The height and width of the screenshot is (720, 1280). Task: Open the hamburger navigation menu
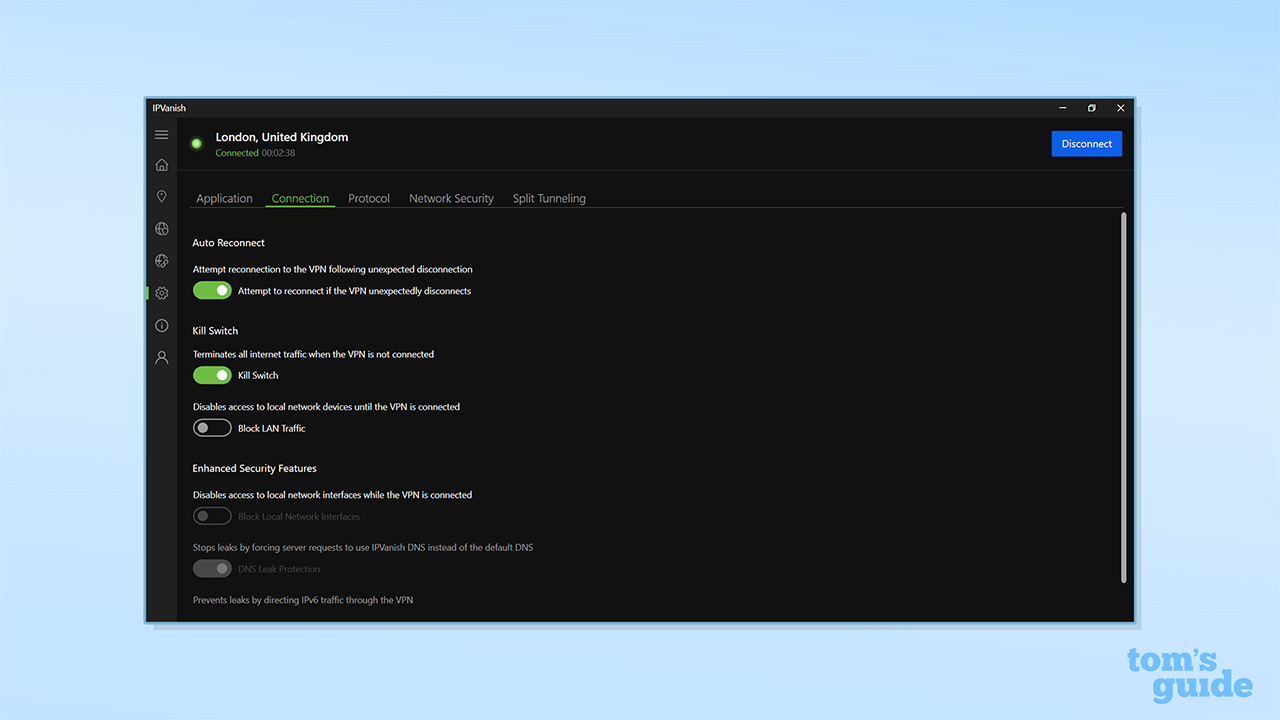pyautogui.click(x=161, y=134)
